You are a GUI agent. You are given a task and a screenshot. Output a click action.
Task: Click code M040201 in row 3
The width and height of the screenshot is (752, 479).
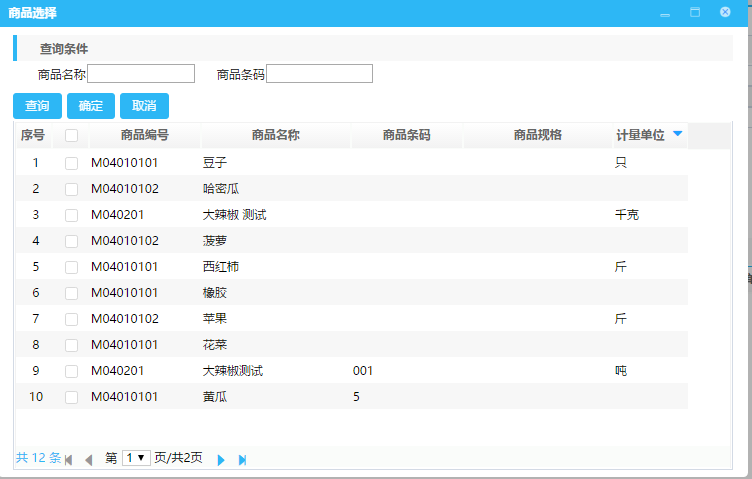click(x=118, y=214)
